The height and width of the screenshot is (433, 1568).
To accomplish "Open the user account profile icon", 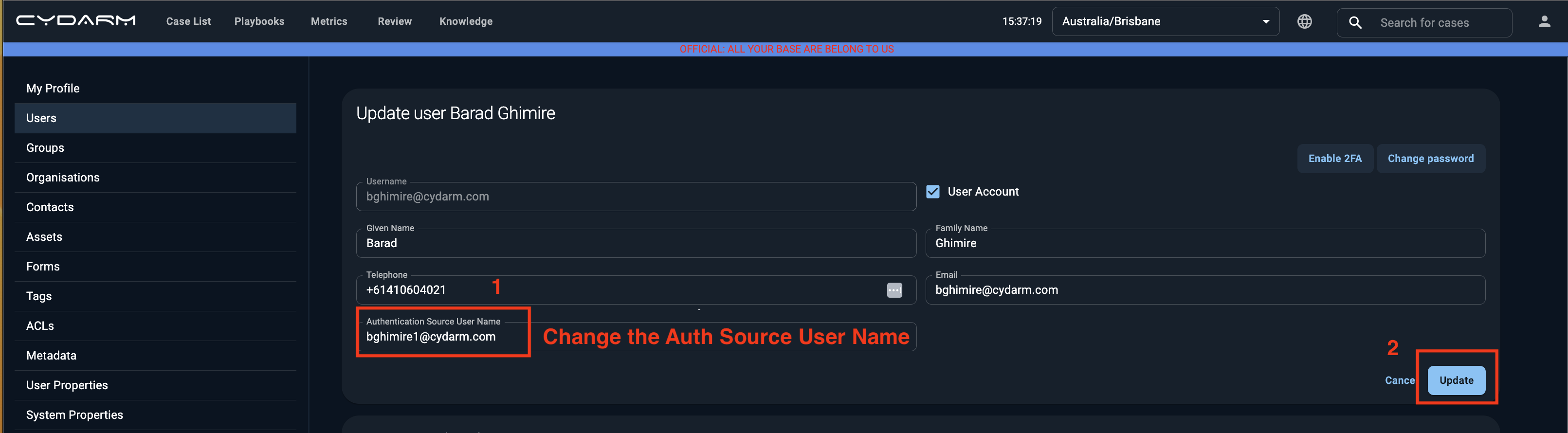I will [1544, 21].
